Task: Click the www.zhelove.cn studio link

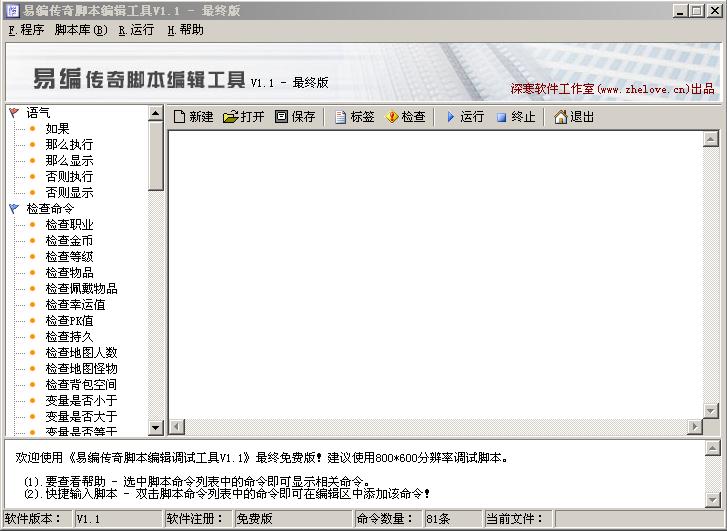Action: 612,88
